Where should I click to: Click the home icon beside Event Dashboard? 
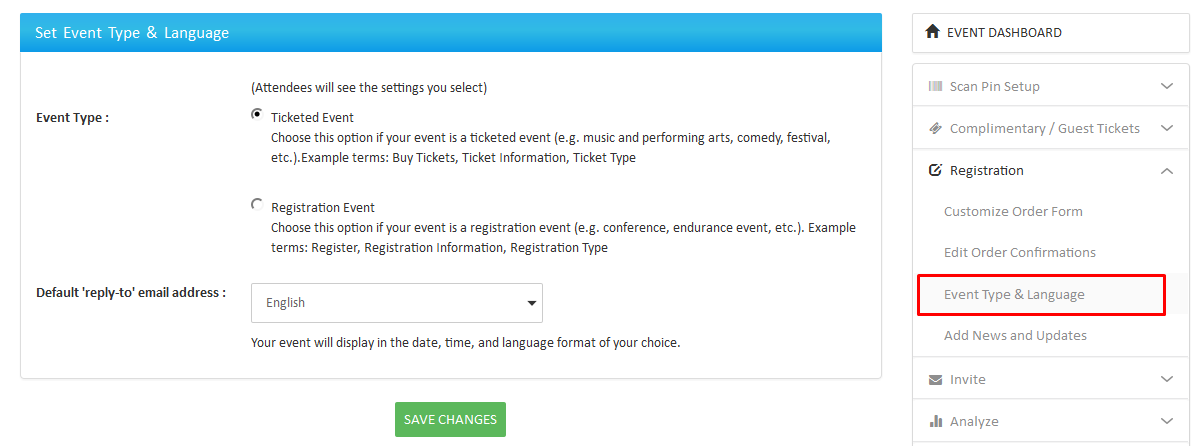tap(934, 32)
